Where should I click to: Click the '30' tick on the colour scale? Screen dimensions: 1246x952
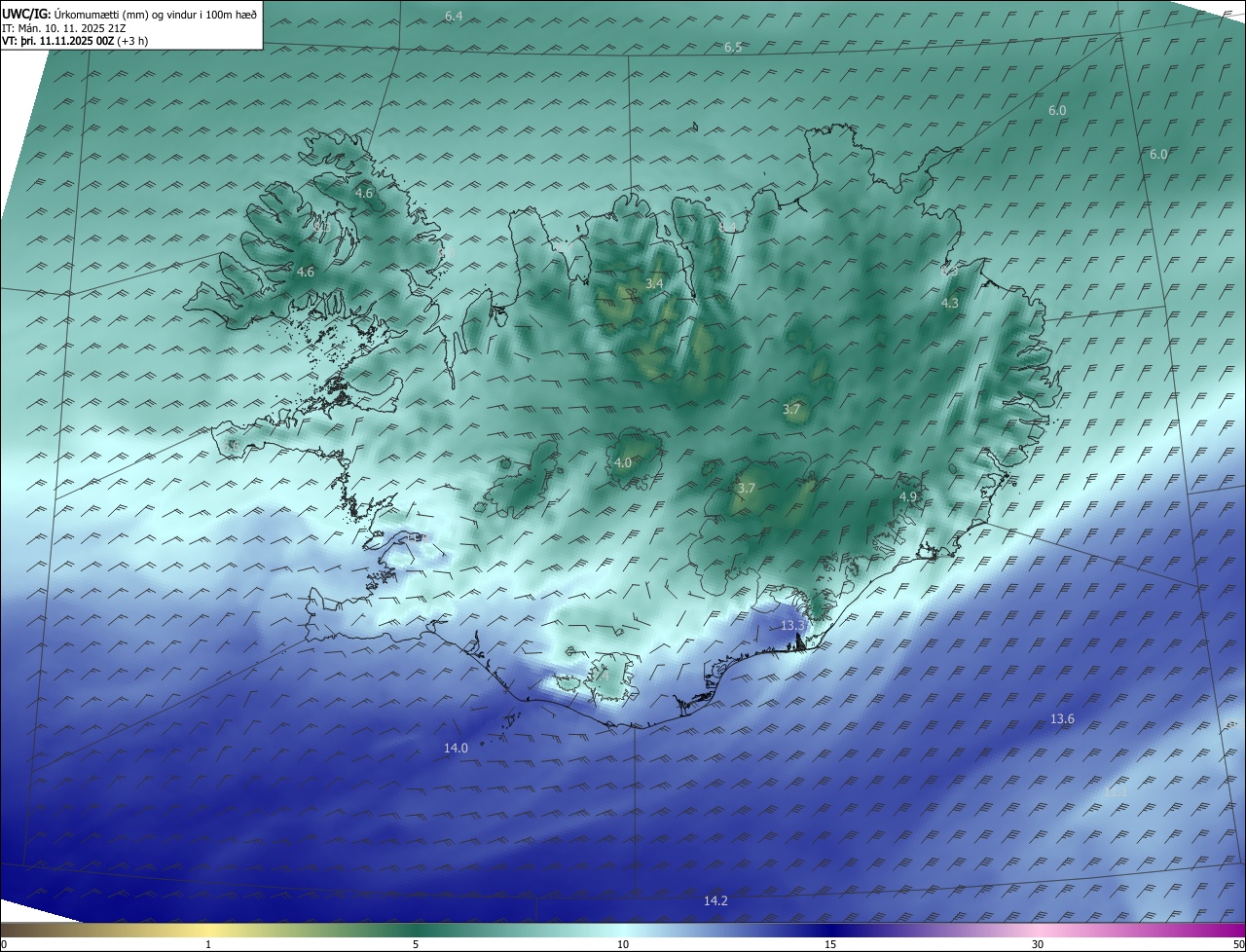tap(1038, 944)
